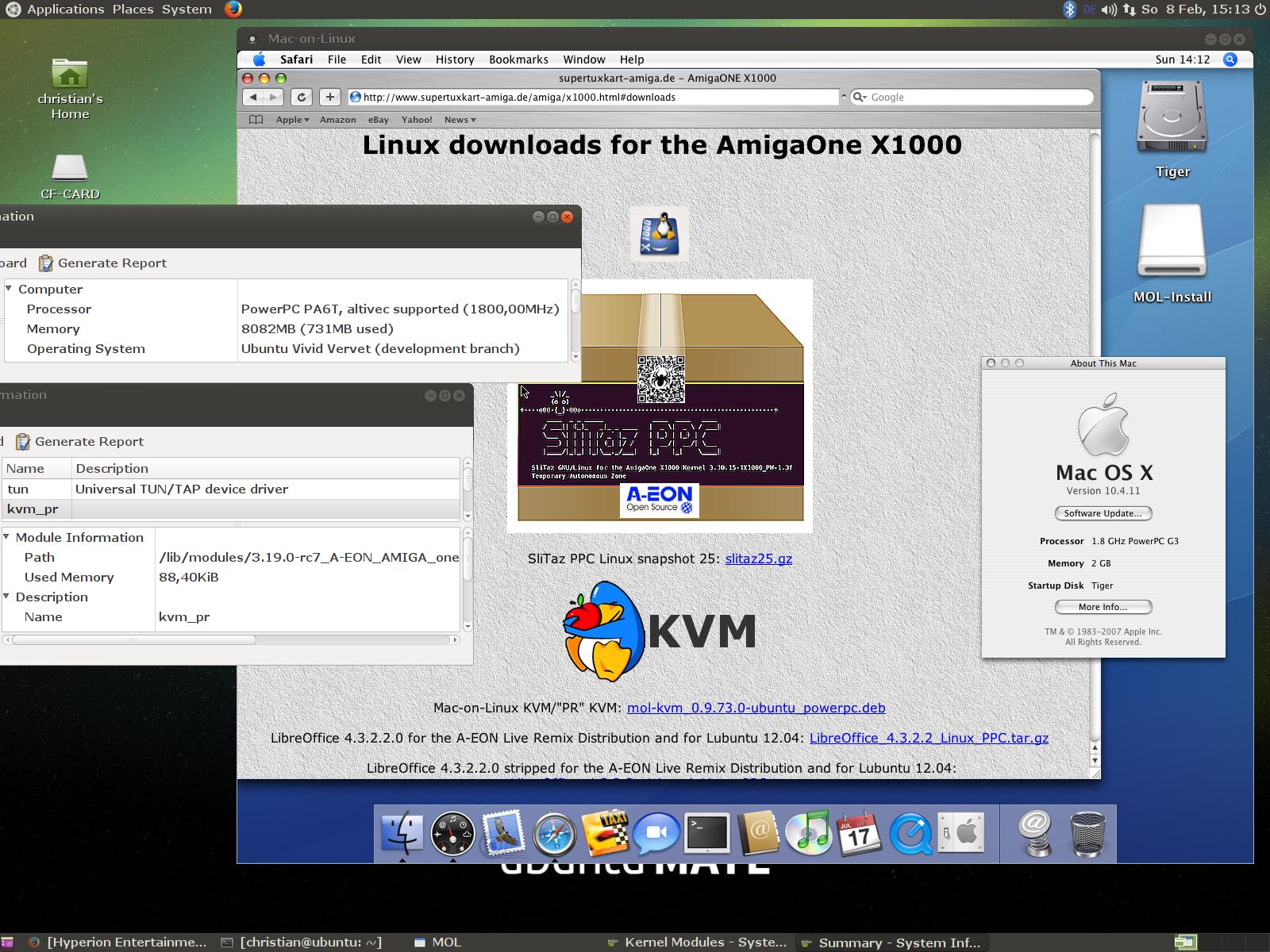Collapse the Module Information section

(x=6, y=537)
